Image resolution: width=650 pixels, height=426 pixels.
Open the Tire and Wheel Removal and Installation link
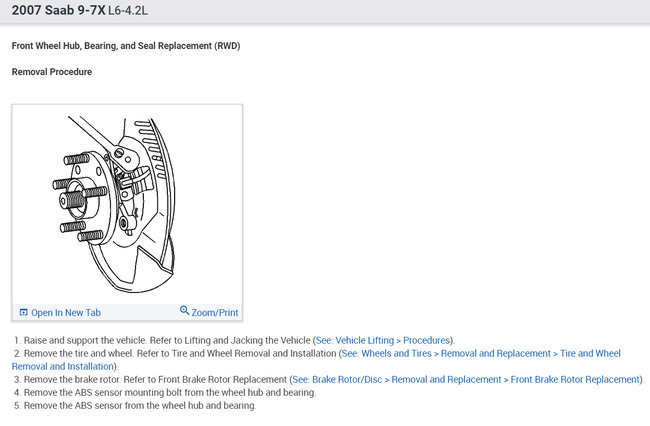(x=316, y=360)
